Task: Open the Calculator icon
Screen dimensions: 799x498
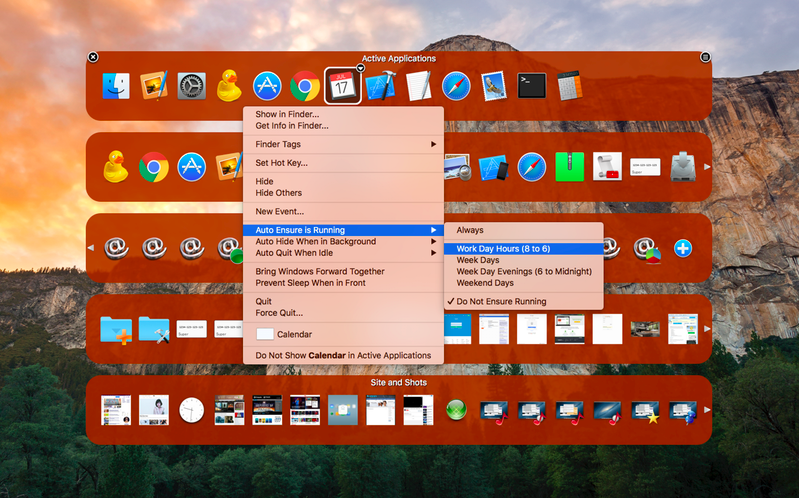Action: click(x=569, y=86)
